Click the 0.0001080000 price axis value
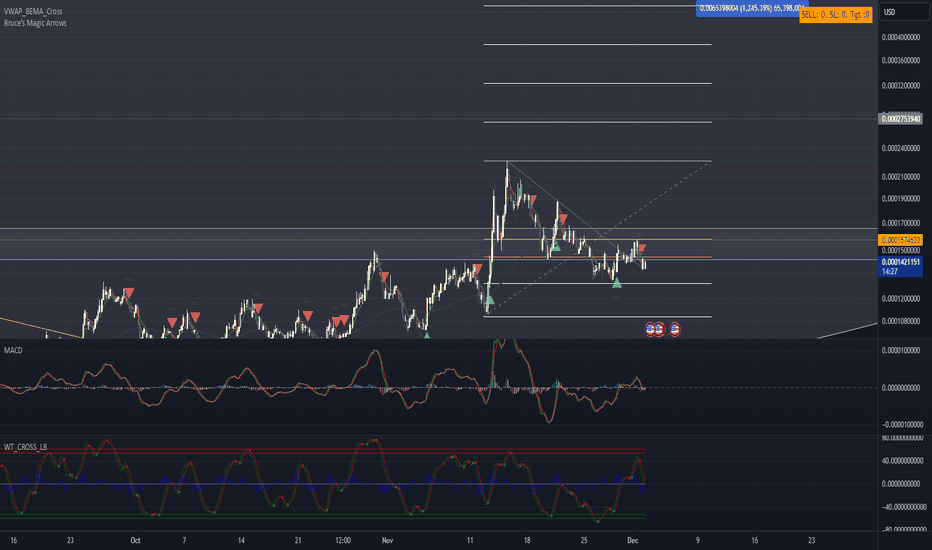This screenshot has width=932, height=550. point(901,321)
